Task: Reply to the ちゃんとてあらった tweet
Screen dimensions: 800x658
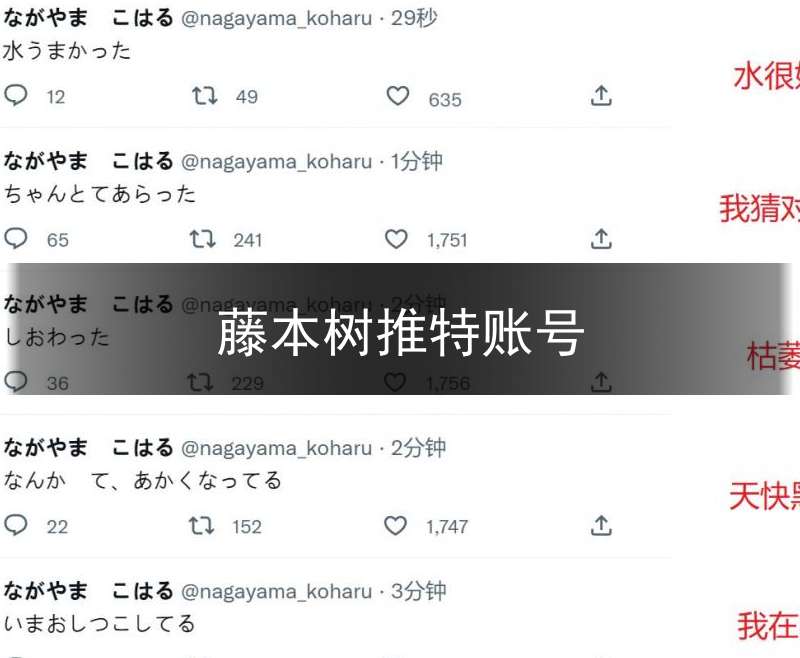Action: tap(16, 239)
